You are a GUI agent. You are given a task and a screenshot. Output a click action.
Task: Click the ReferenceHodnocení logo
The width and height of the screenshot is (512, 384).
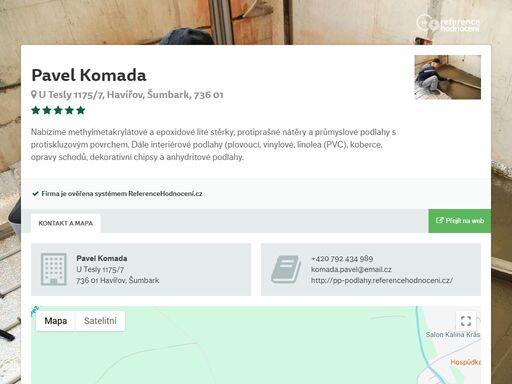point(448,23)
